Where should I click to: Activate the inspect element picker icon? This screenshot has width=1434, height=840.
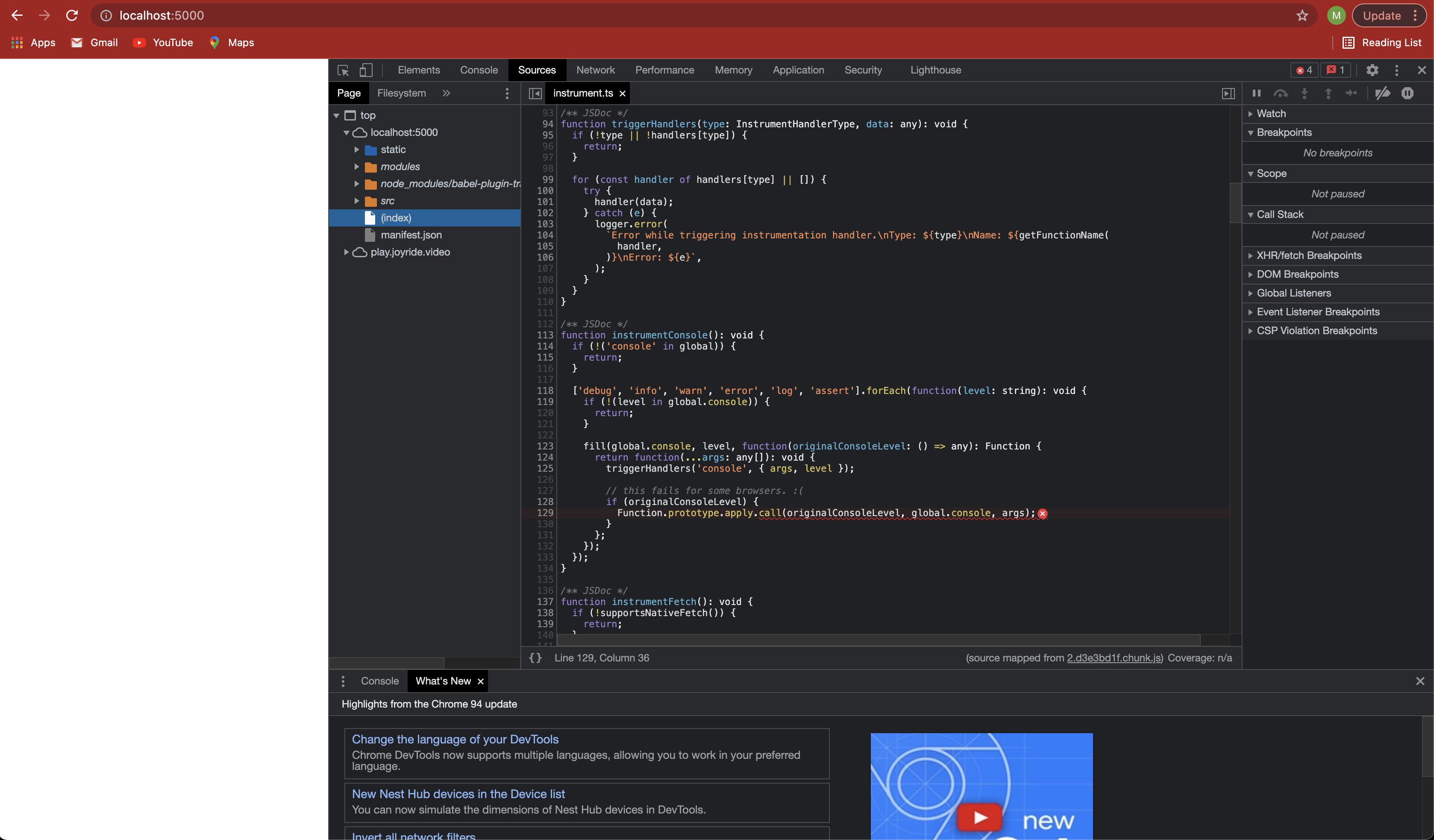click(x=343, y=70)
